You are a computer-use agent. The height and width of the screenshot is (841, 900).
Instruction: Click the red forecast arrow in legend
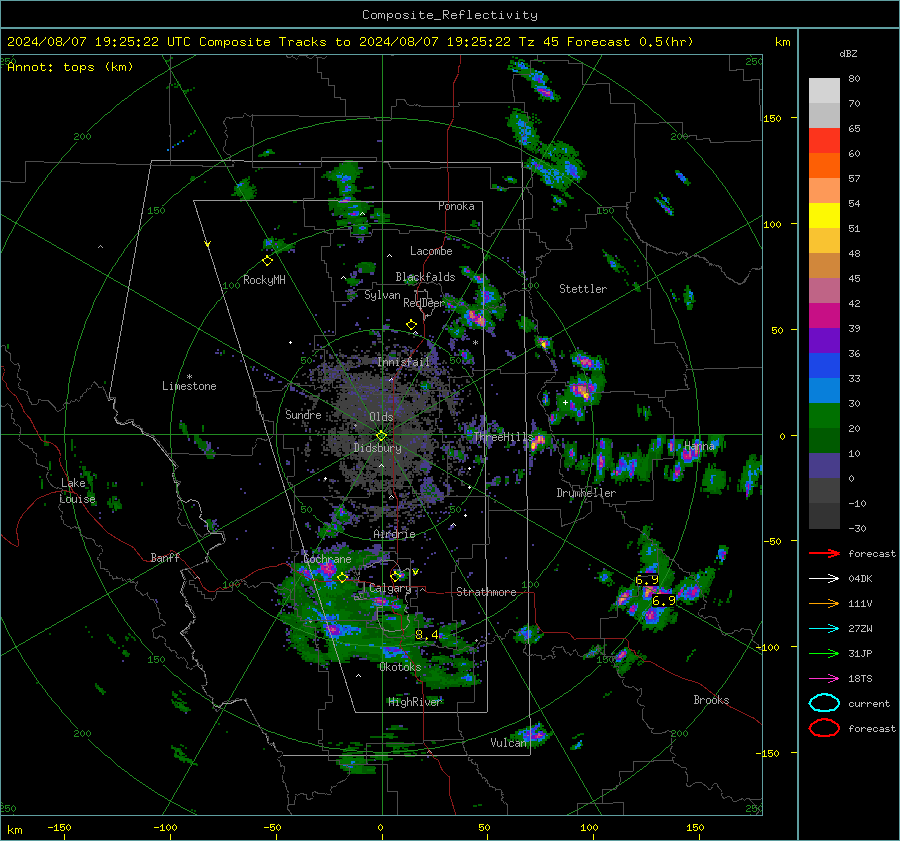[824, 553]
